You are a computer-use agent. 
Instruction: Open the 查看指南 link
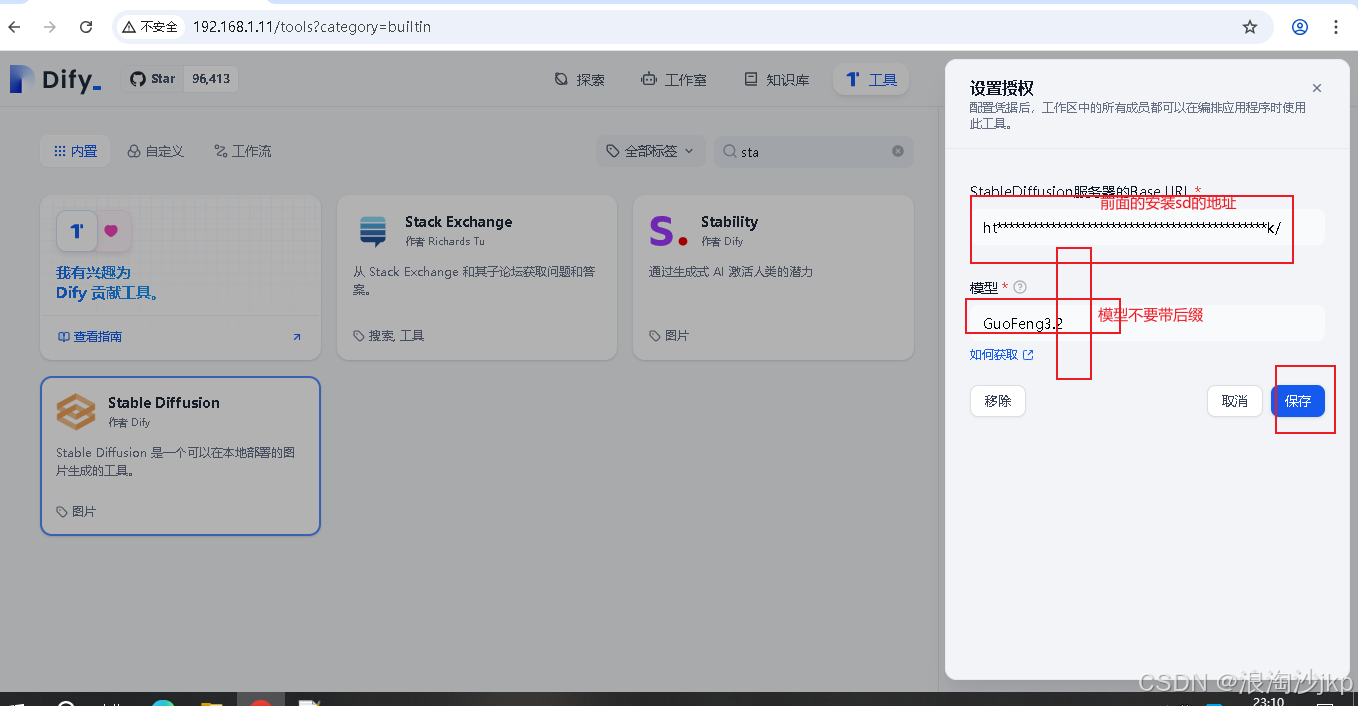tap(90, 337)
